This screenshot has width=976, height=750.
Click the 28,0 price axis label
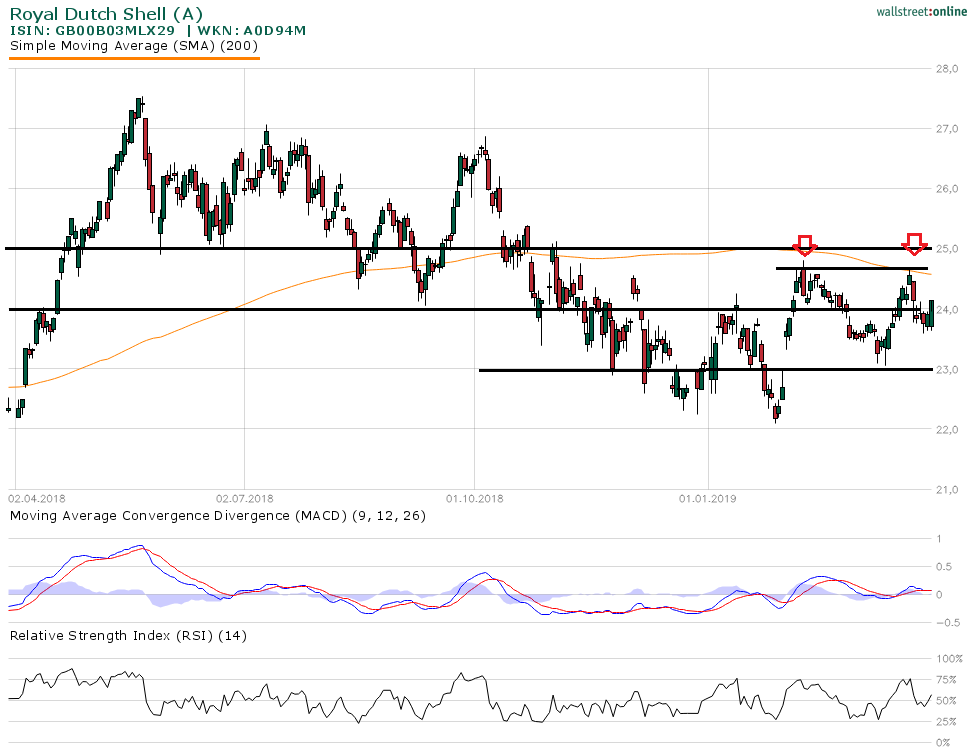click(948, 69)
